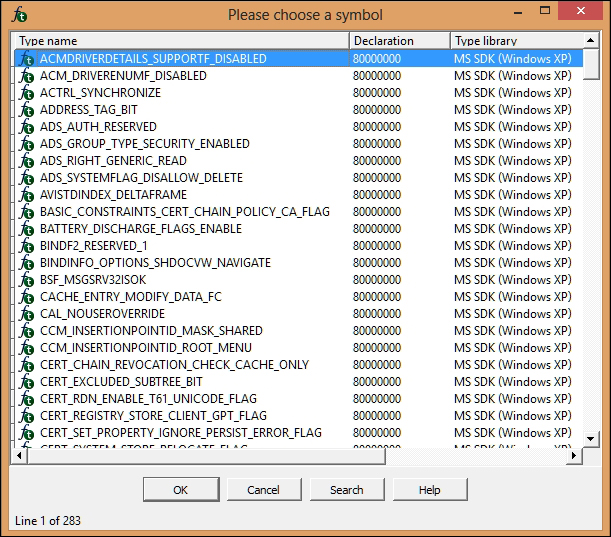Image resolution: width=611 pixels, height=537 pixels.
Task: Click the vertical scrollbar down arrow
Action: click(591, 439)
